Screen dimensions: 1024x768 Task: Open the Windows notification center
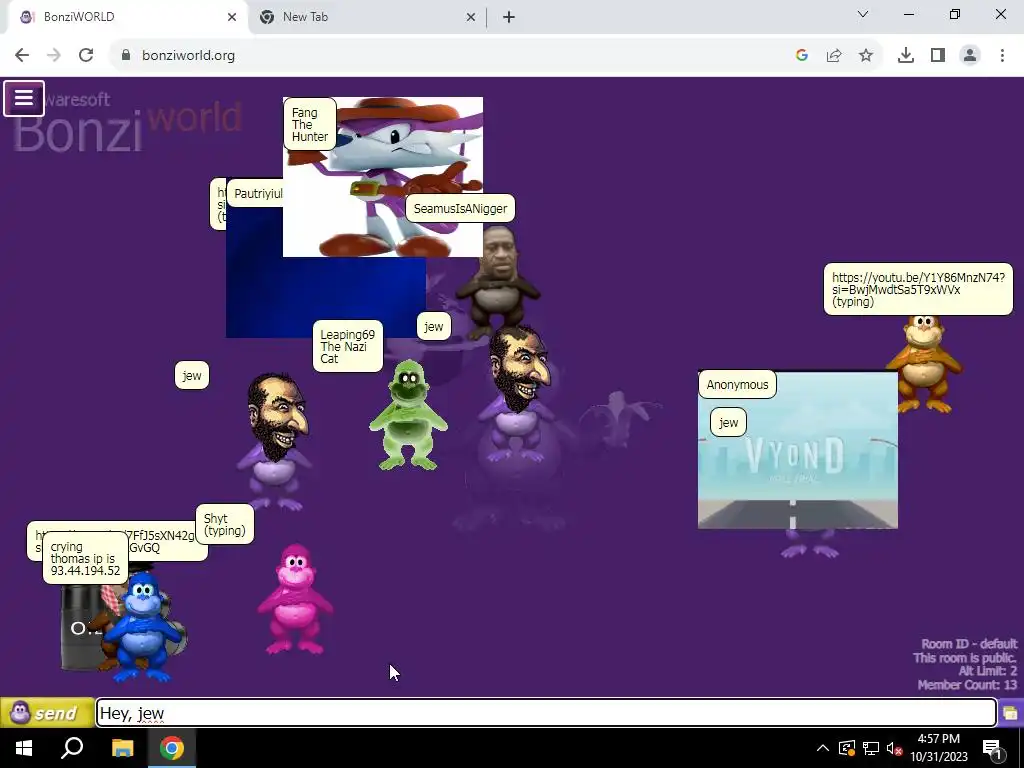click(993, 748)
